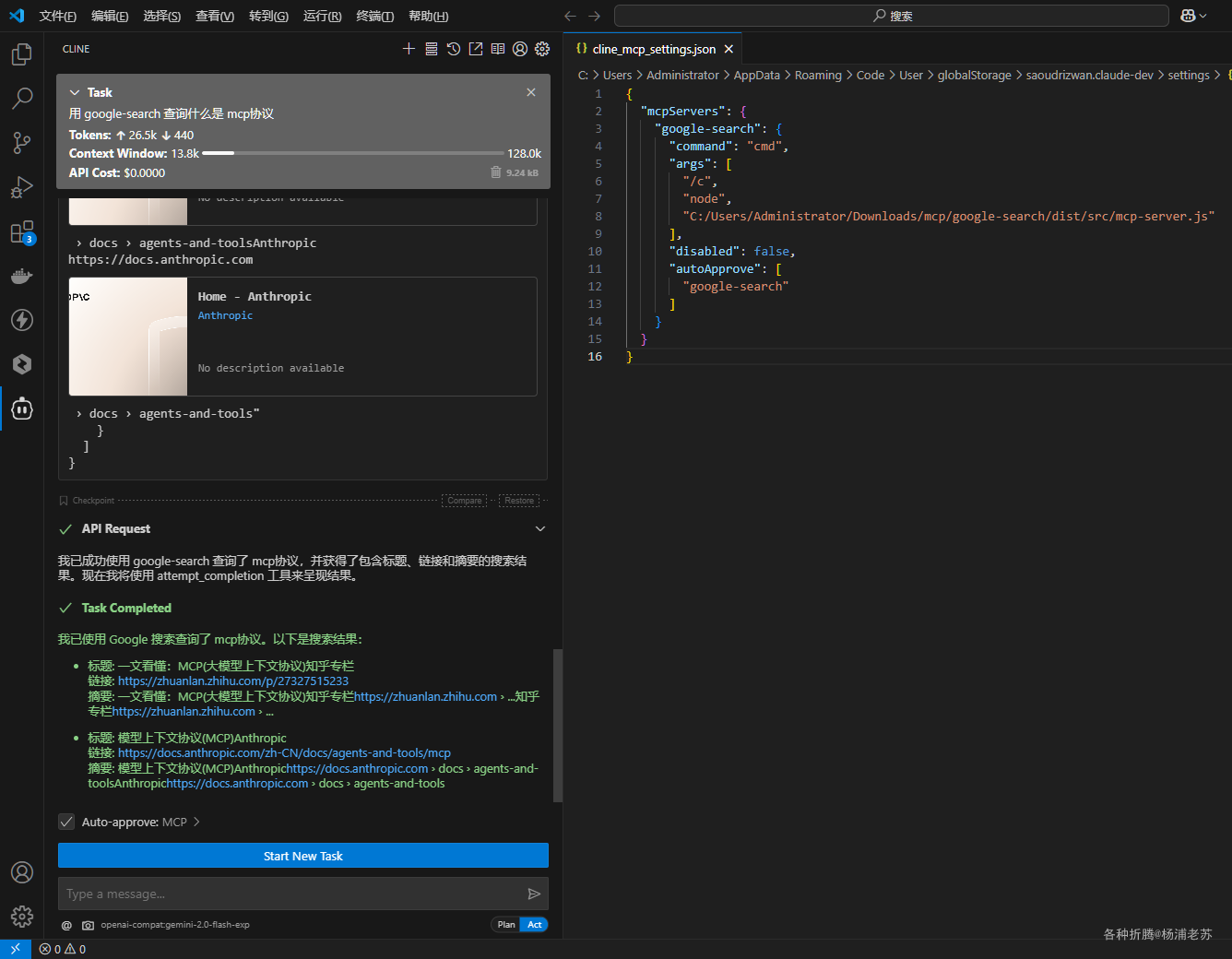Screen dimensions: 1232x959
Task: Expand the Auto-approve MCP options arrow
Action: point(196,822)
